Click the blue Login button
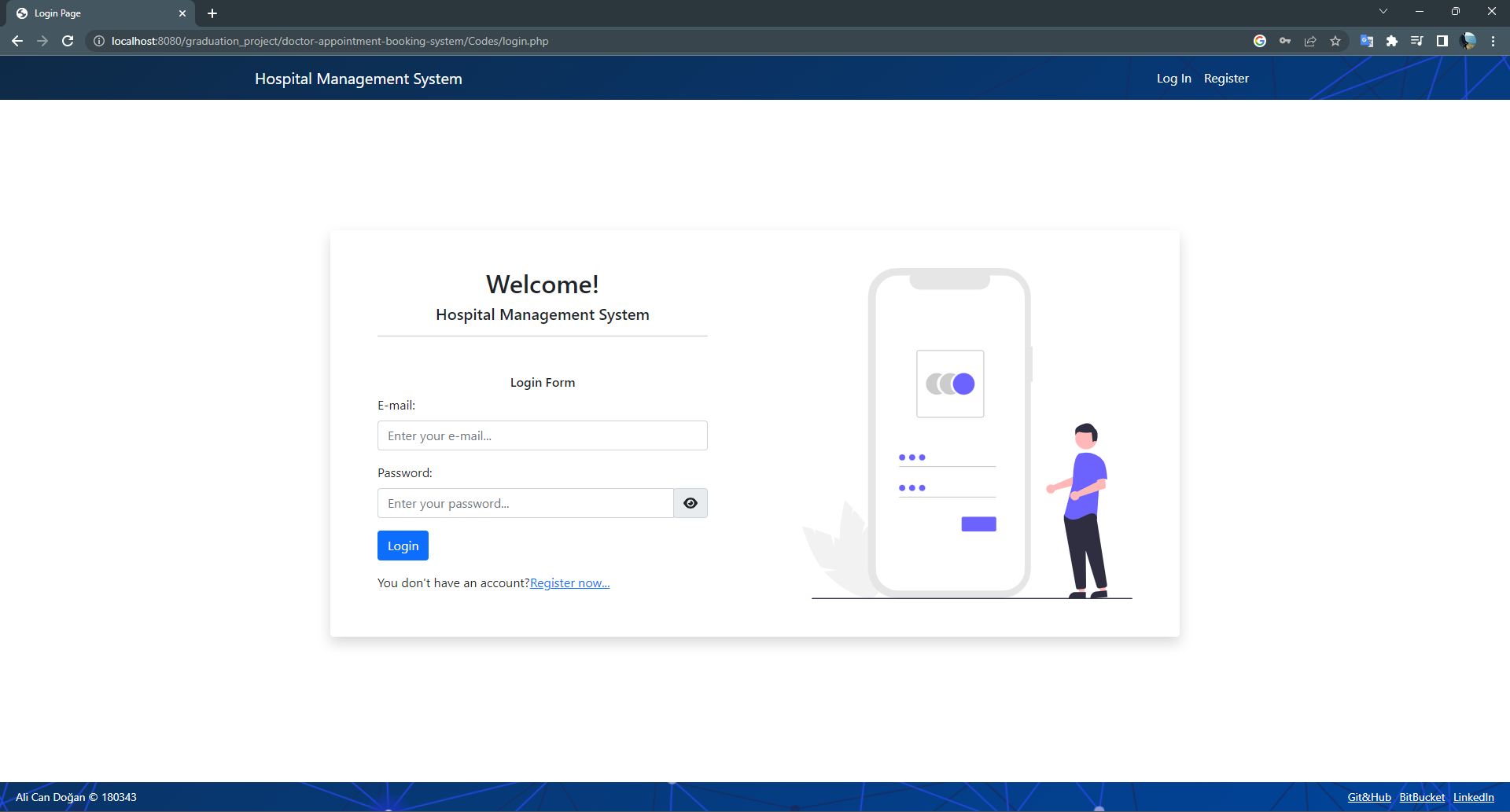Viewport: 1510px width, 812px height. coord(403,545)
